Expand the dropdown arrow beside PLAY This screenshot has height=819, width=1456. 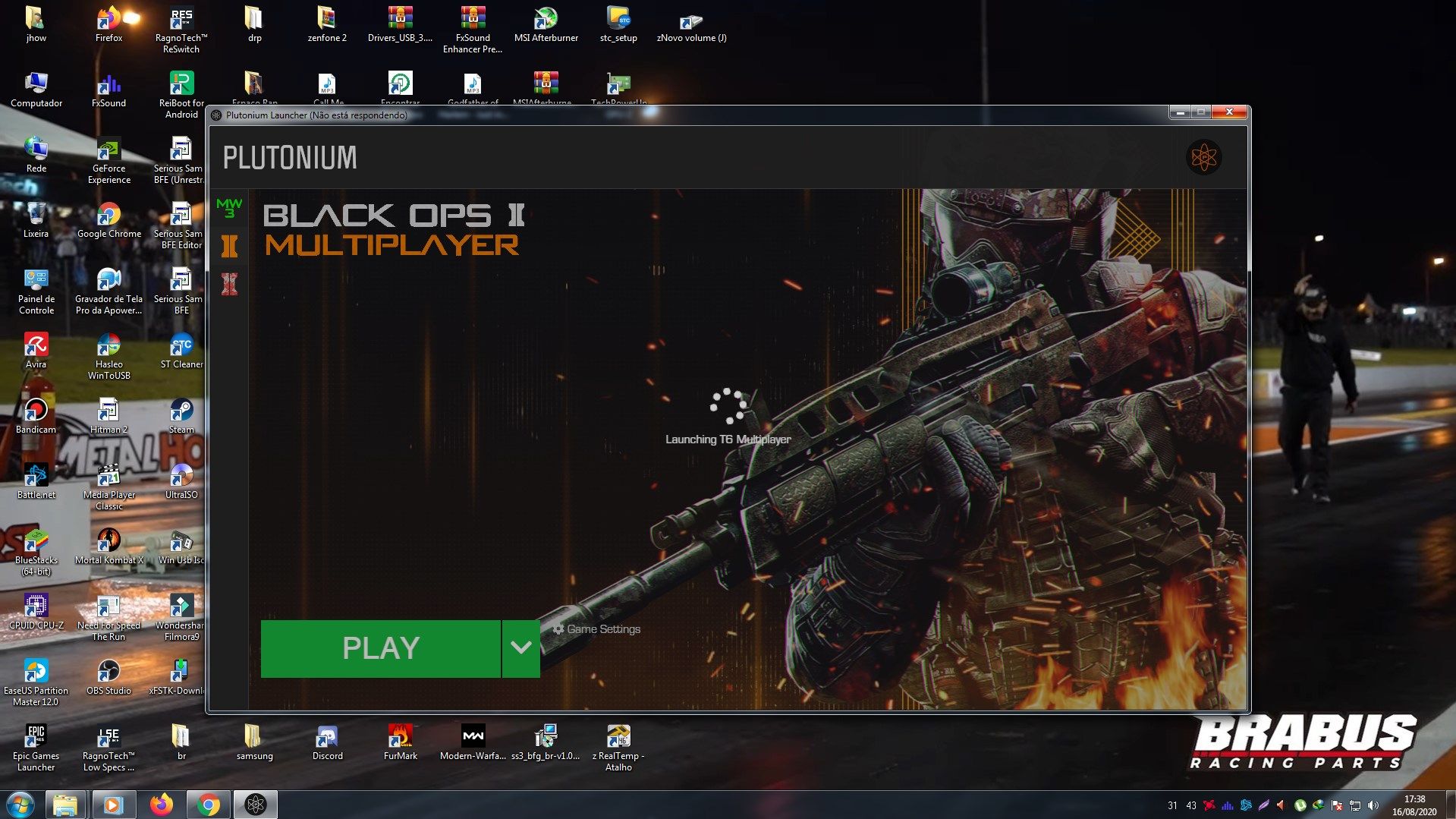click(521, 648)
